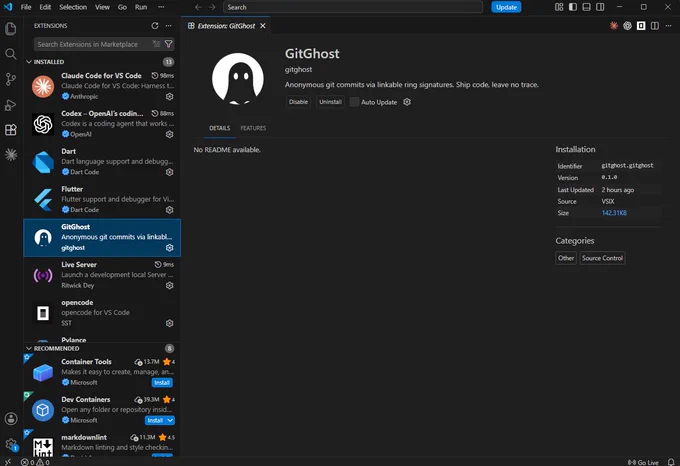The image size is (680, 466).
Task: Open the Edit menu
Action: pyautogui.click(x=45, y=7)
